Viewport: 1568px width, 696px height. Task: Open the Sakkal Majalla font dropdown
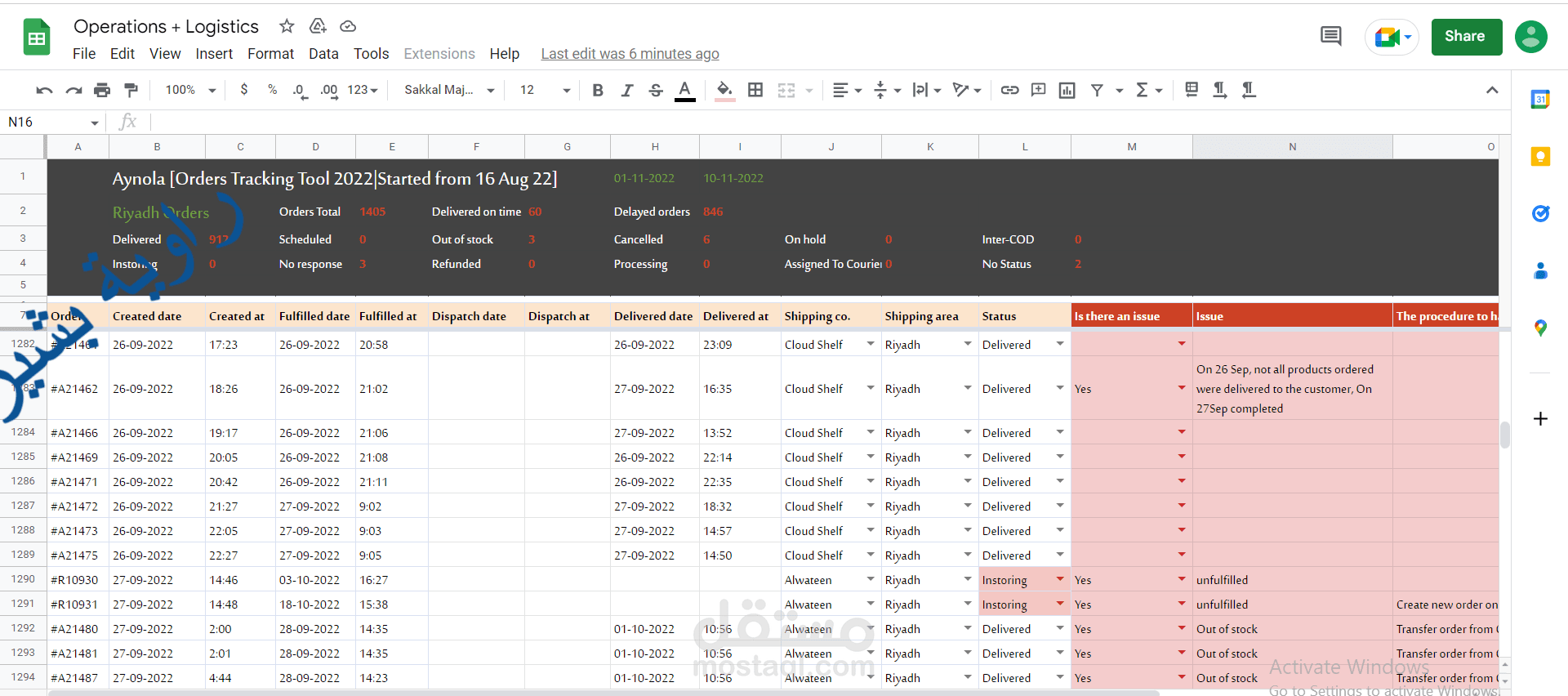(449, 90)
